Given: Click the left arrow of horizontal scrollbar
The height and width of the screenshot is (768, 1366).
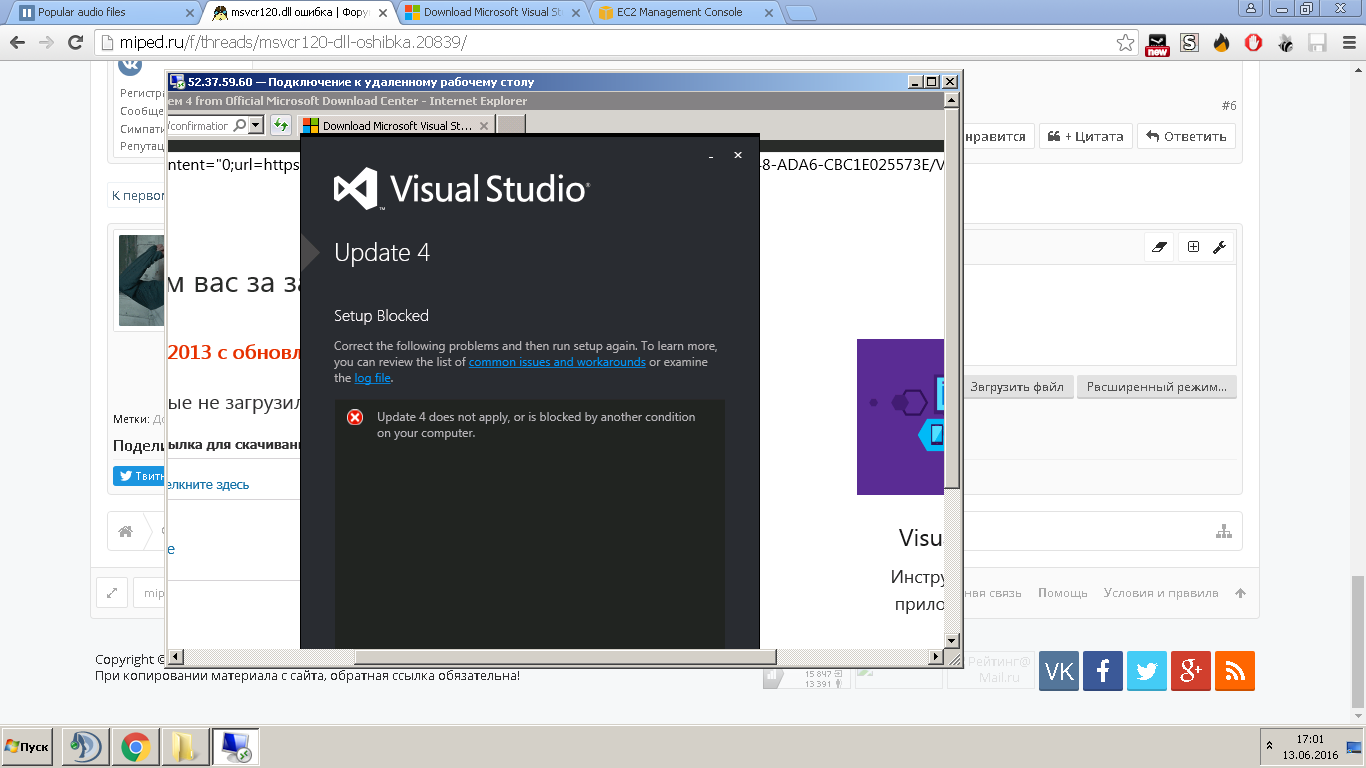Looking at the screenshot, I should 175,657.
